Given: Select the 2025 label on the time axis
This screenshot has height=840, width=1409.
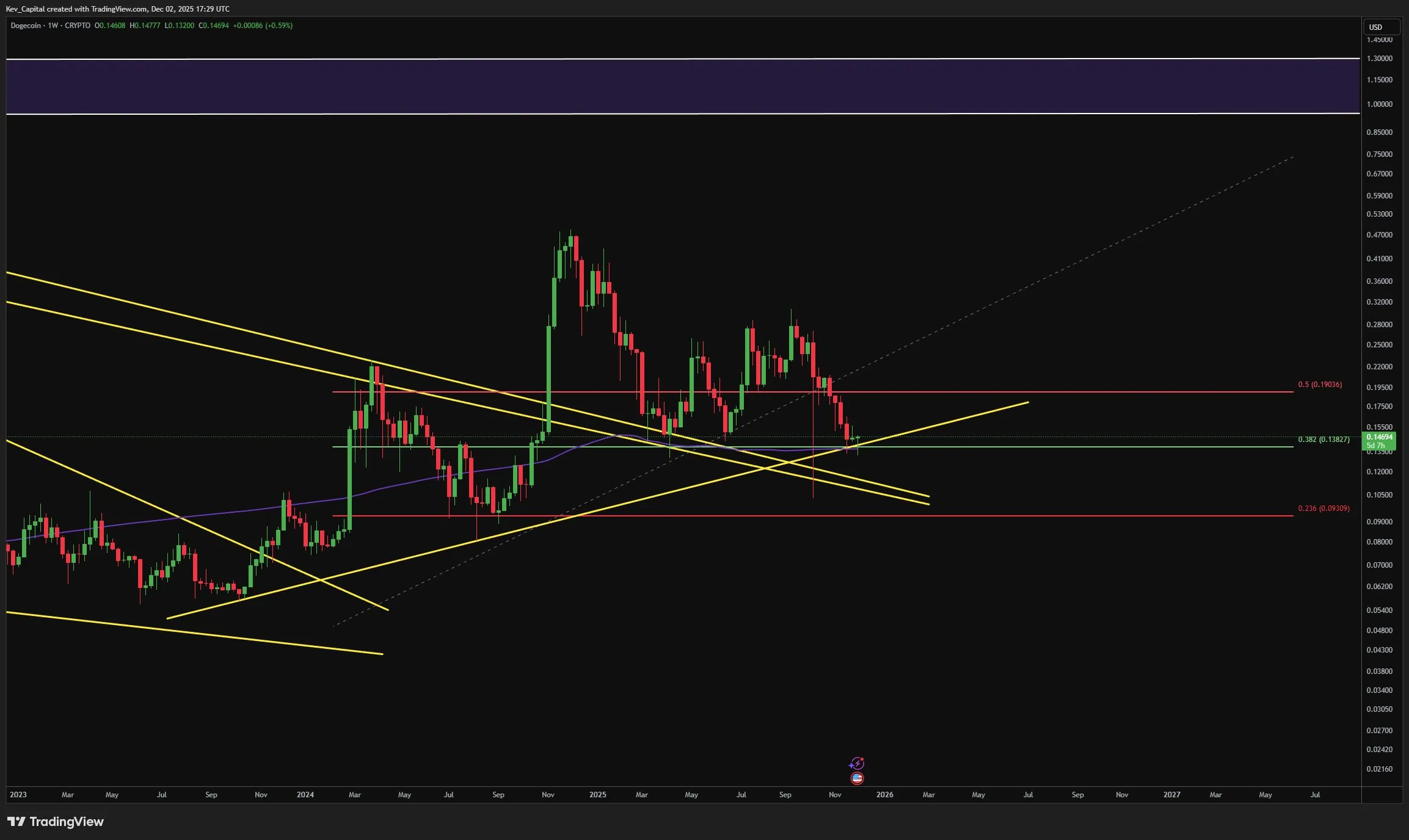Looking at the screenshot, I should [x=597, y=795].
